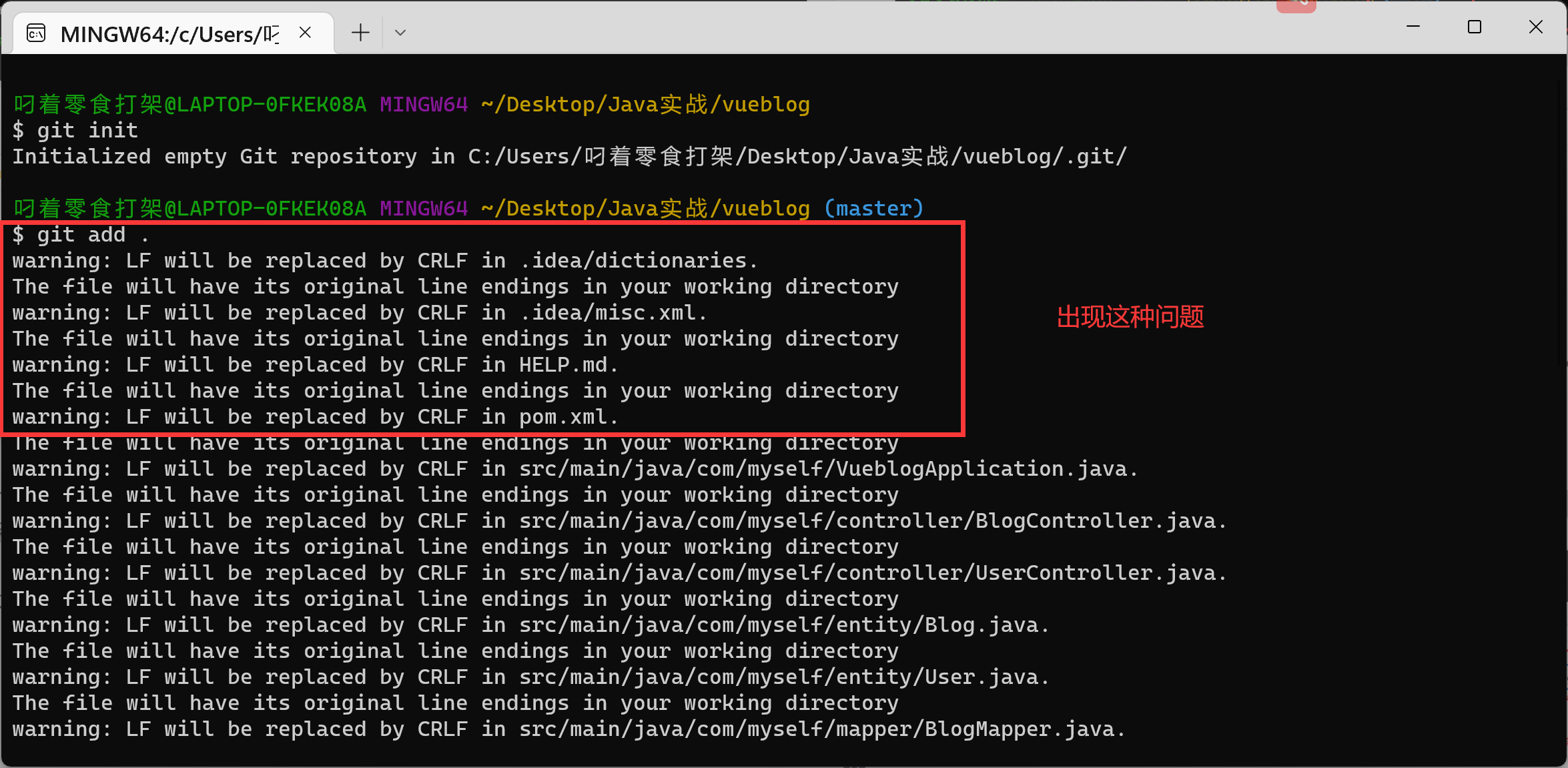Viewport: 1568px width, 768px height.
Task: Click the '$ git init' command line
Action: (75, 130)
